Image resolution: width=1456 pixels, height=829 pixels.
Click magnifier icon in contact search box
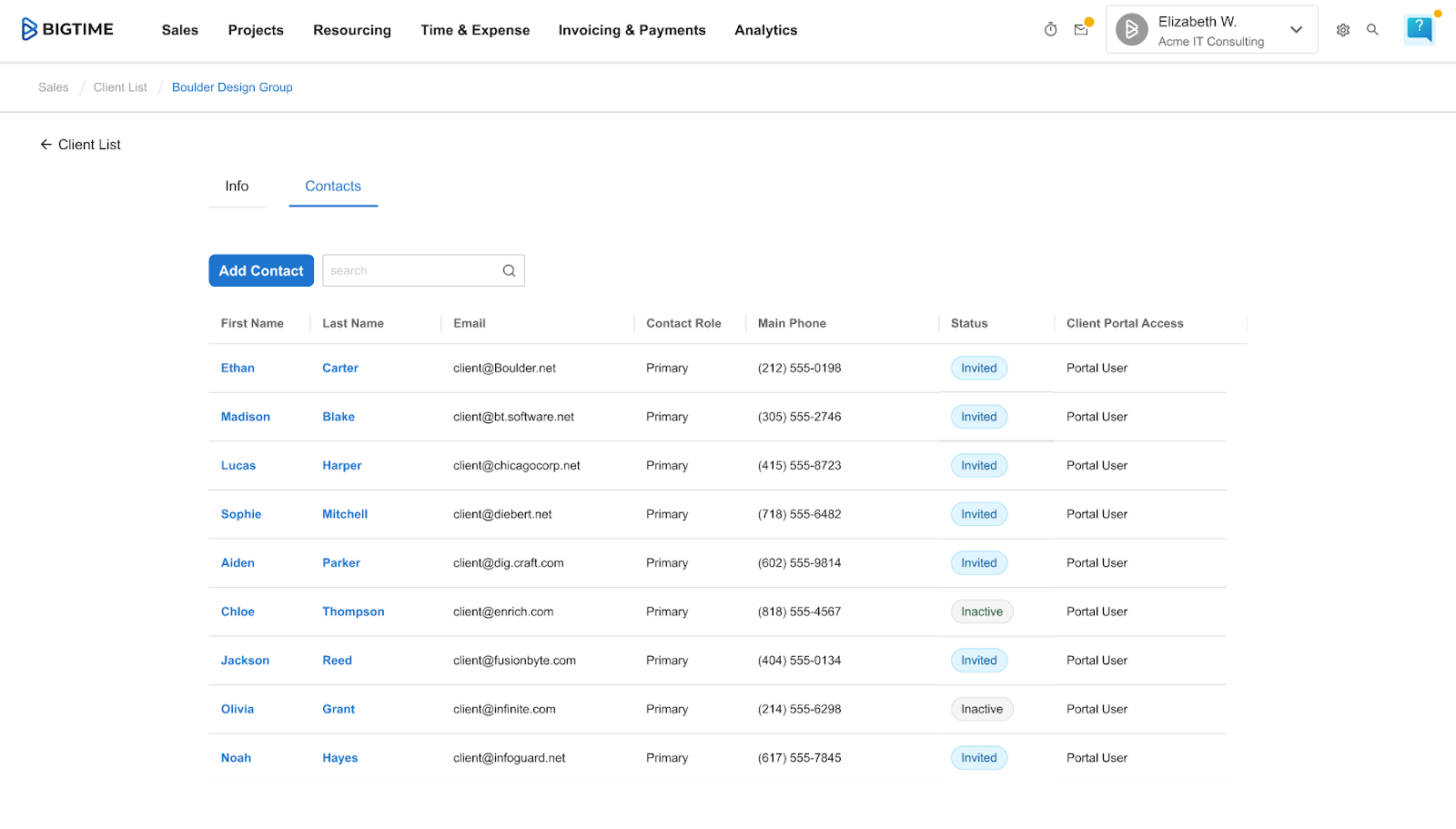pos(509,271)
